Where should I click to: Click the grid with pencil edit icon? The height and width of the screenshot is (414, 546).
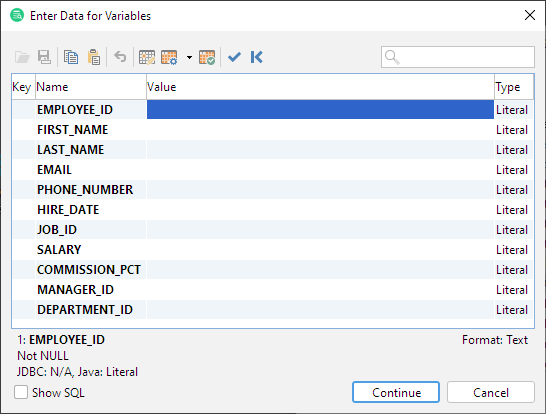click(x=147, y=57)
